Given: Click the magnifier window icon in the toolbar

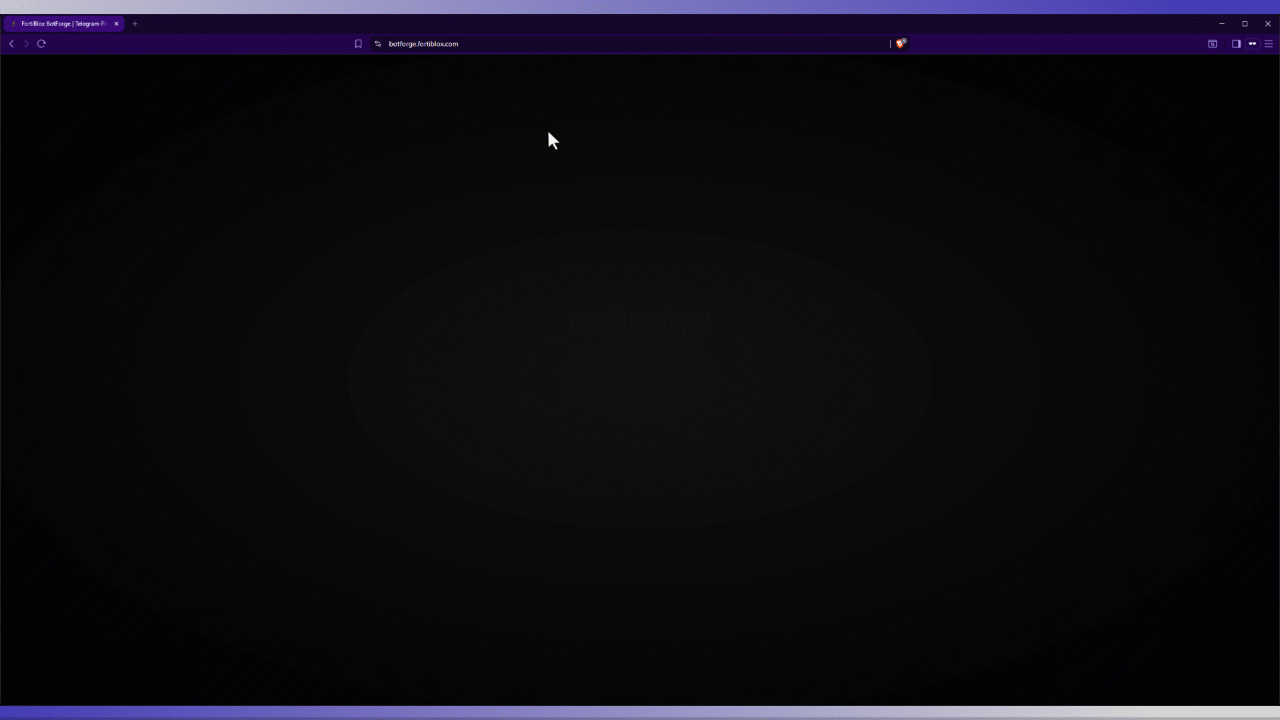Looking at the screenshot, I should (x=1212, y=44).
